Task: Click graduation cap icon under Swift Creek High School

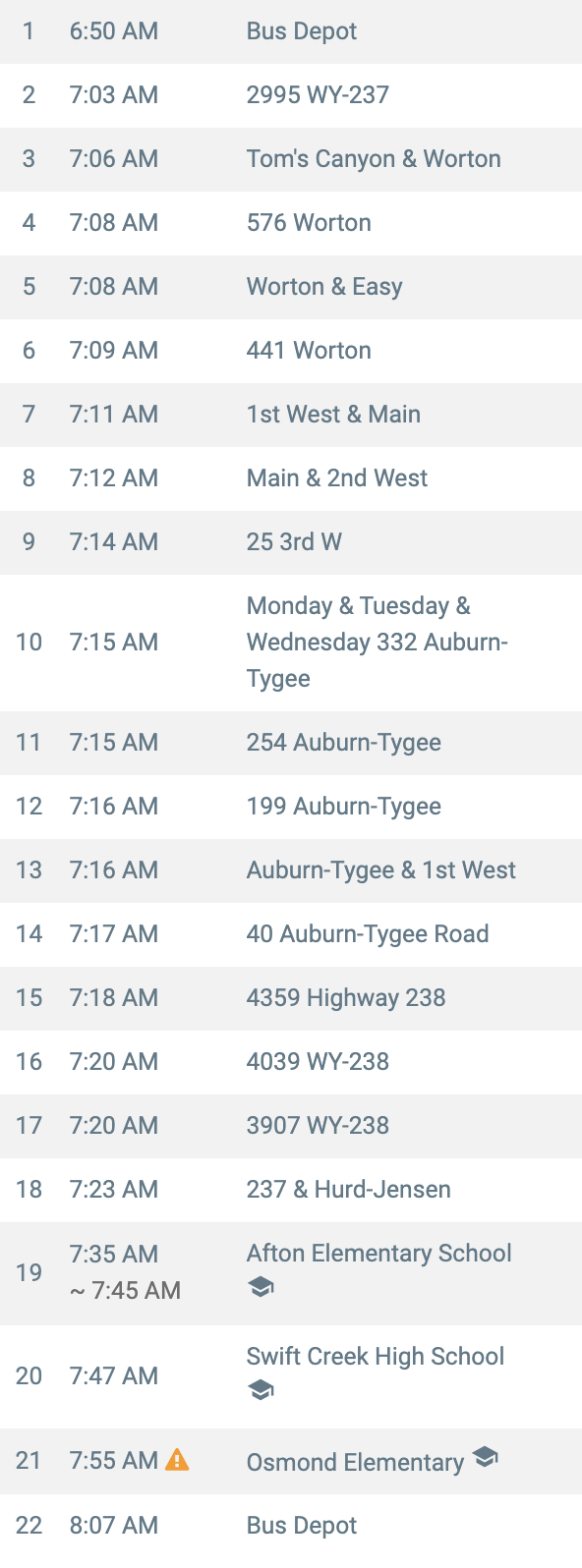Action: (x=261, y=1390)
